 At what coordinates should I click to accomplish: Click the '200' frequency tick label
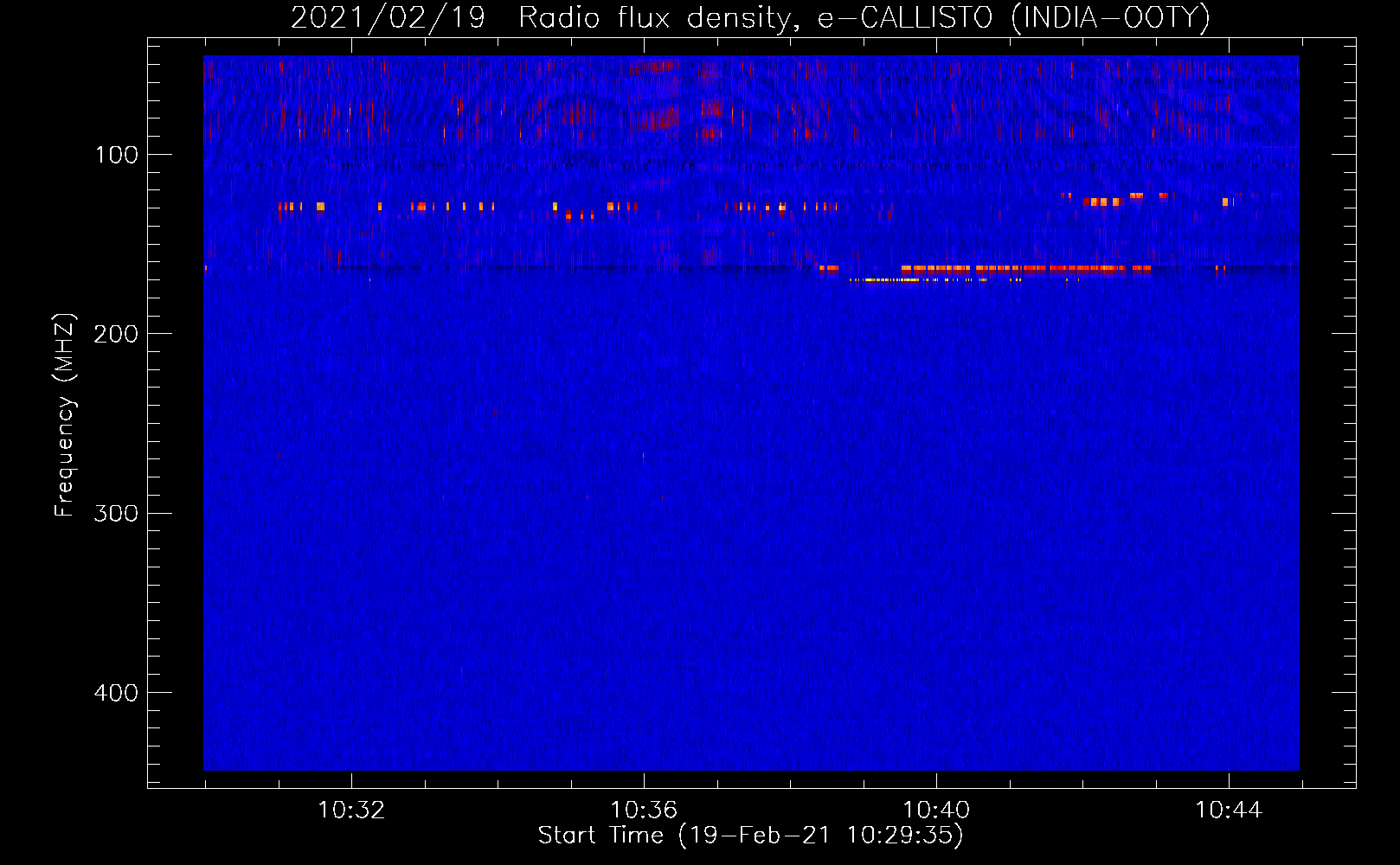tap(116, 334)
